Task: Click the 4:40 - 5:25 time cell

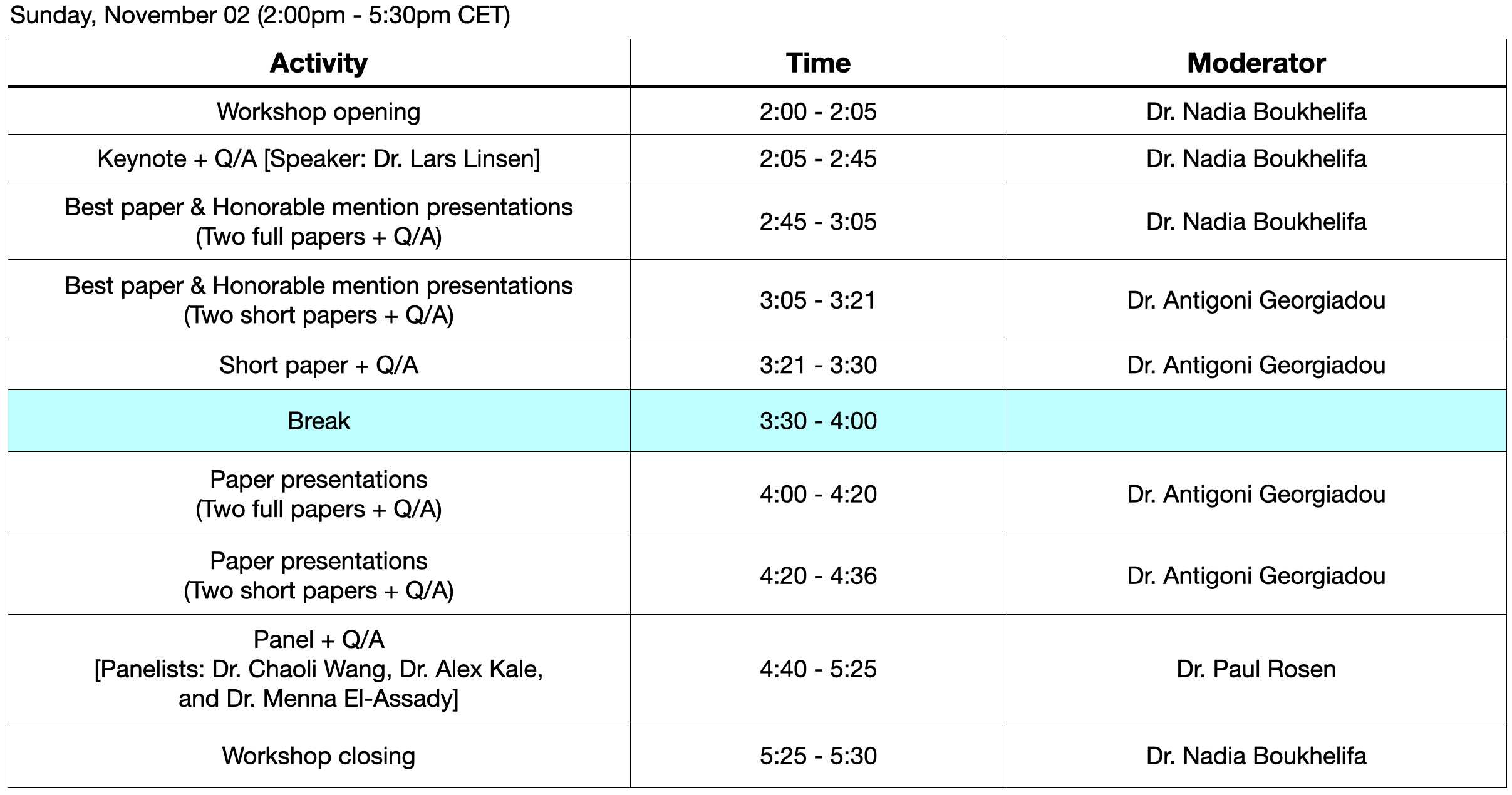Action: click(818, 669)
